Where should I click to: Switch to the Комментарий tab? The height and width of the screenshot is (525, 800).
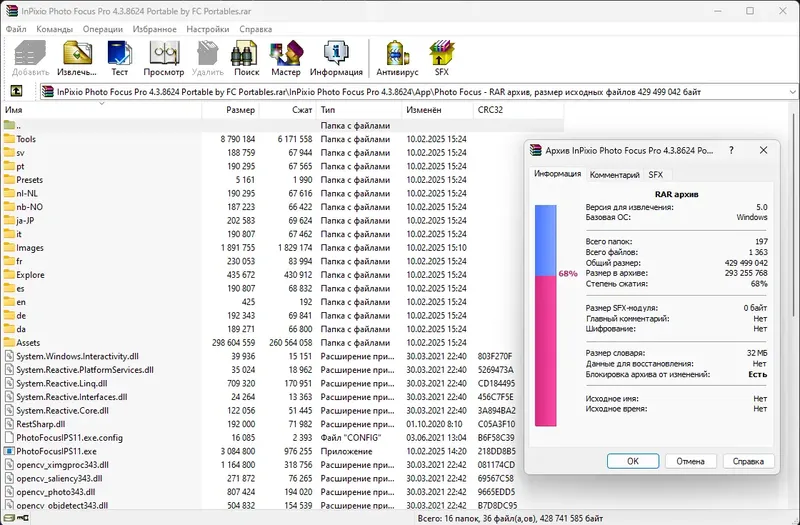coord(614,174)
